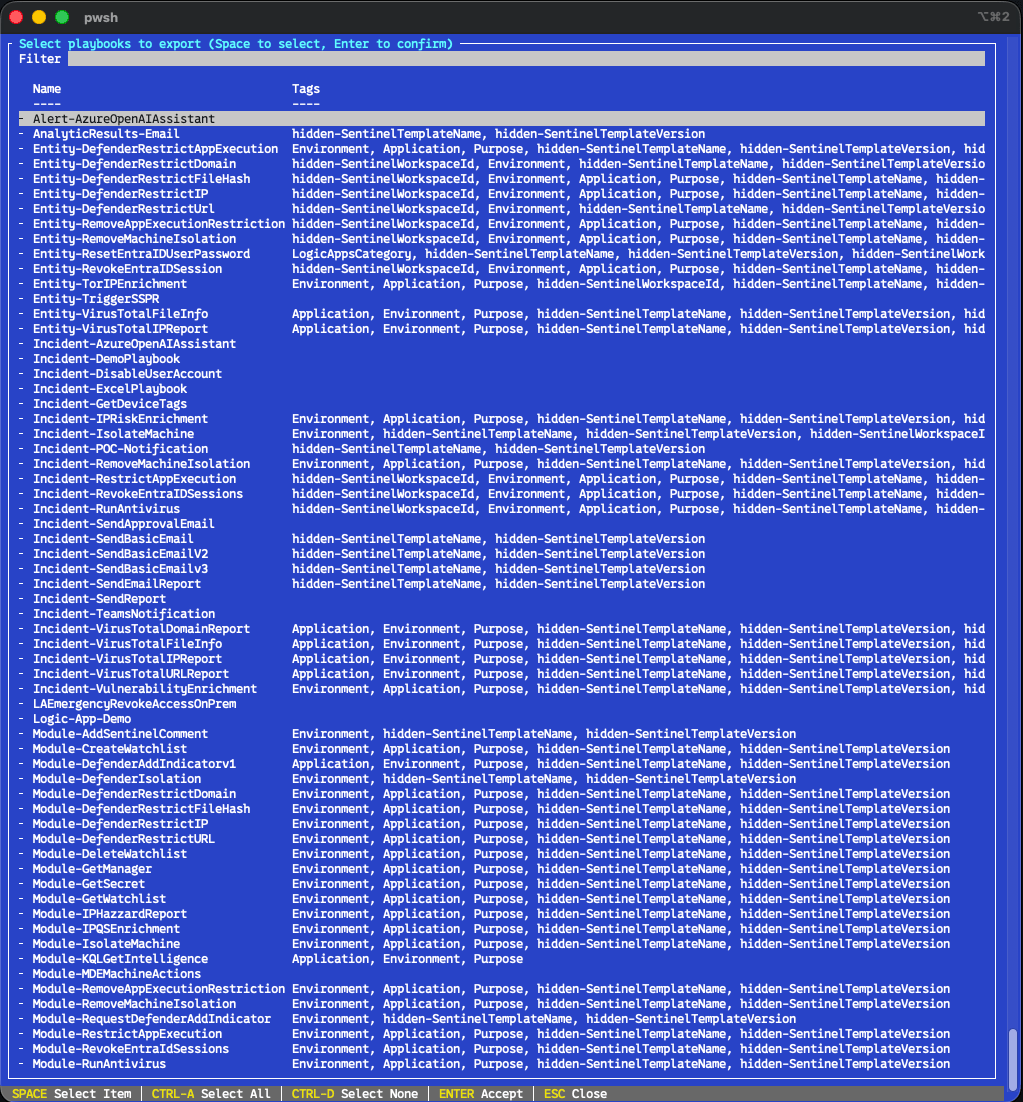Toggle selection of the AnalyticResults-Email playbook

coord(106,134)
